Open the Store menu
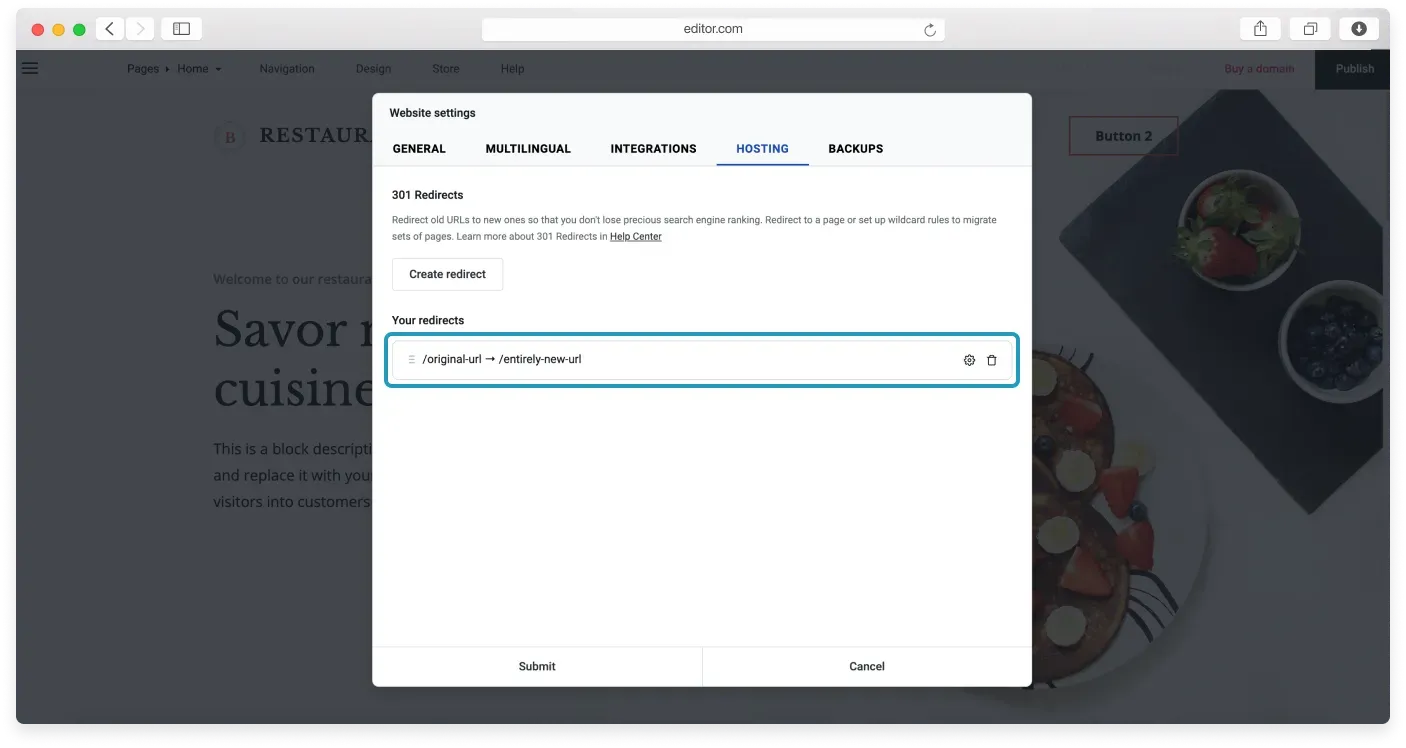This screenshot has width=1406, height=748. [x=446, y=69]
